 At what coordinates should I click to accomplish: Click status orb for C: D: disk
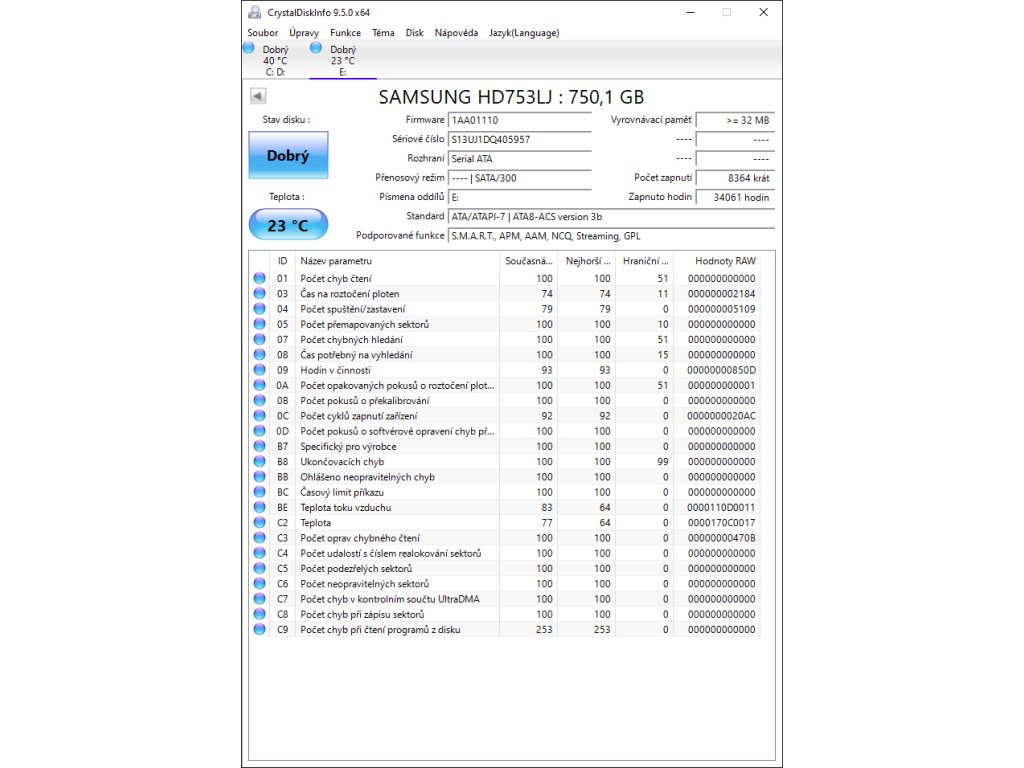click(249, 48)
